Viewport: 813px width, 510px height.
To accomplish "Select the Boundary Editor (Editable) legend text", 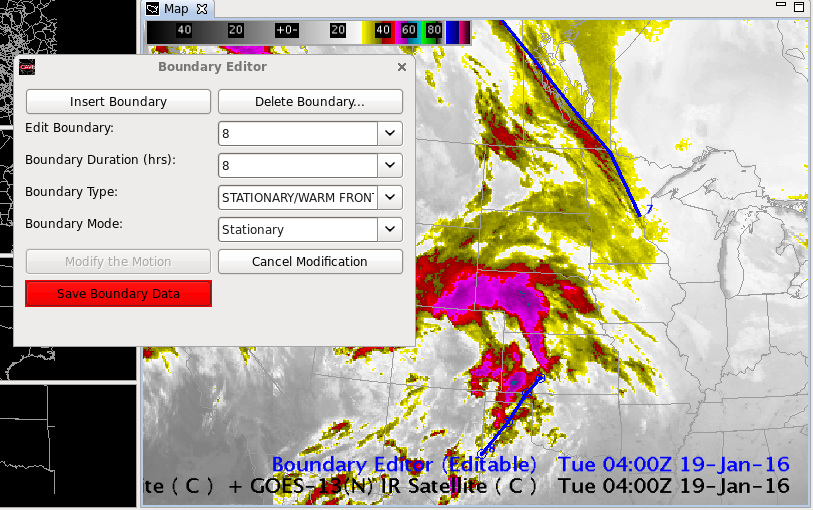I will tap(404, 464).
